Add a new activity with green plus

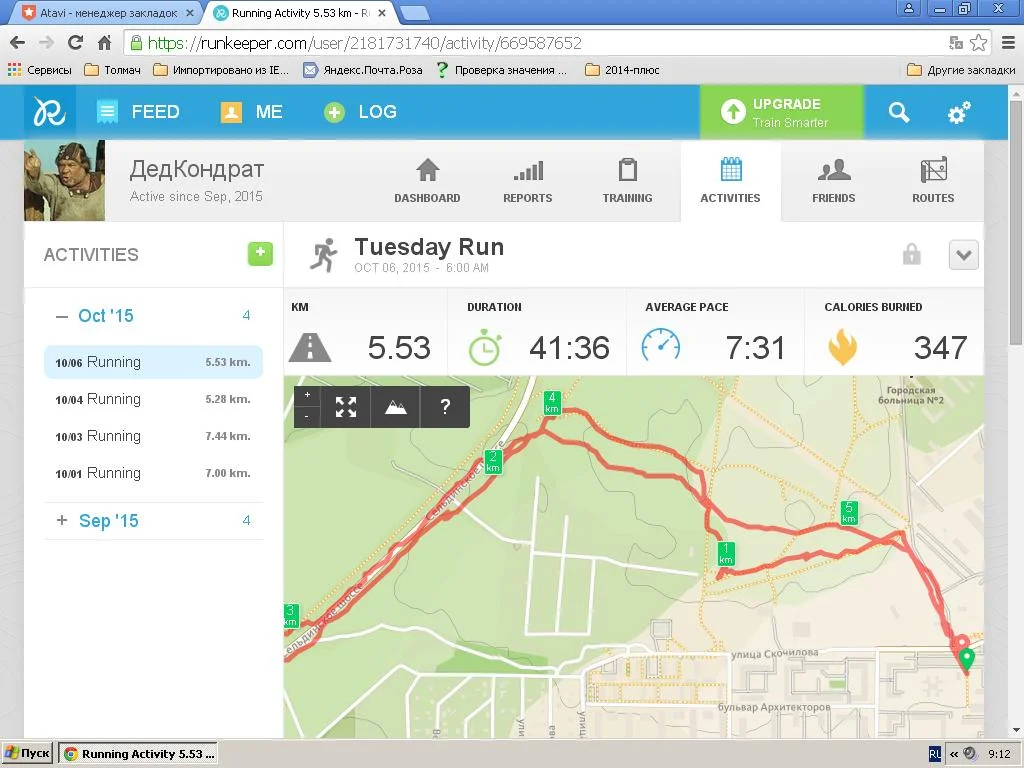(x=260, y=253)
